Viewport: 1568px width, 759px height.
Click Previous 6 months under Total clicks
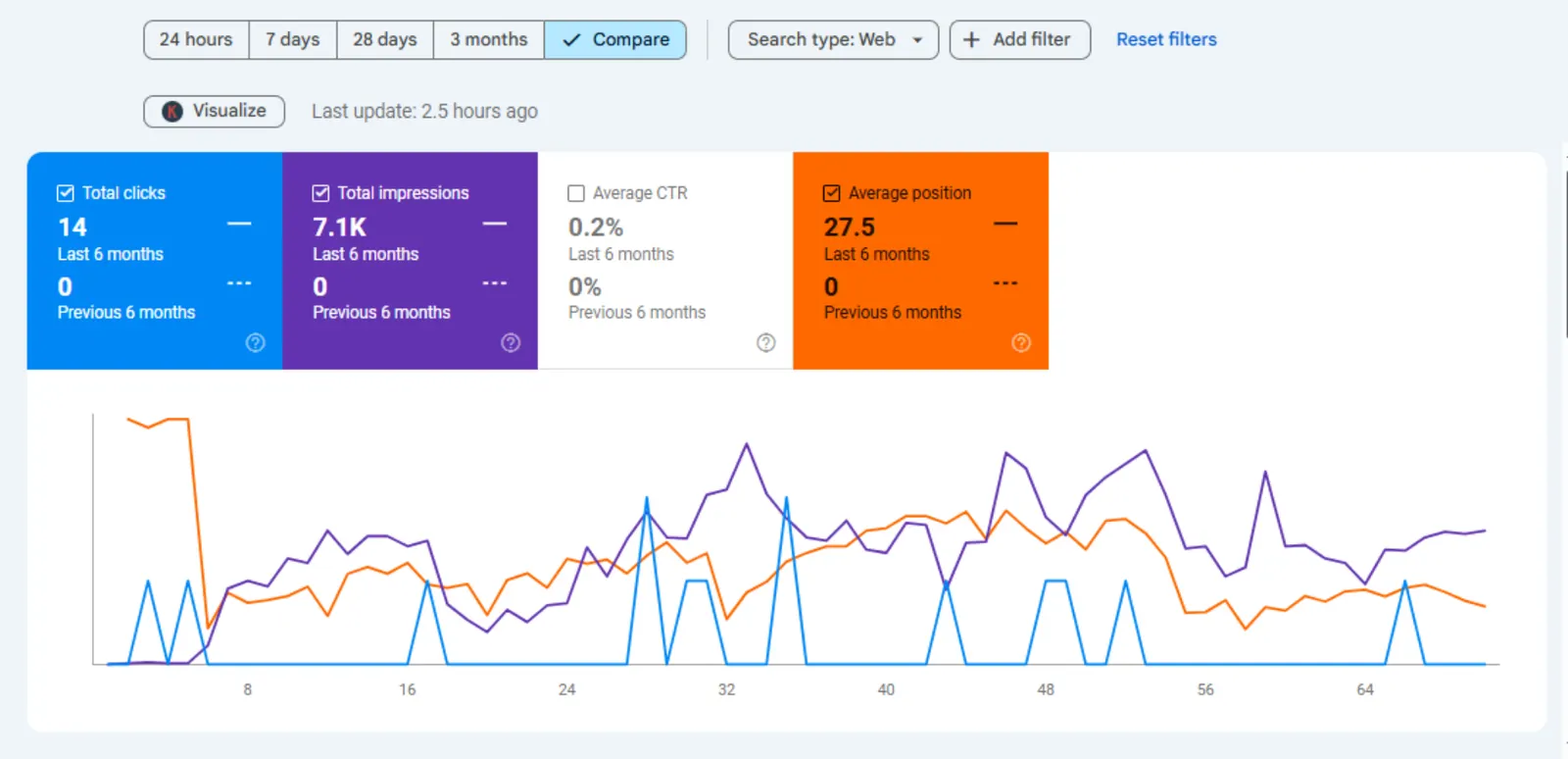pyautogui.click(x=126, y=312)
